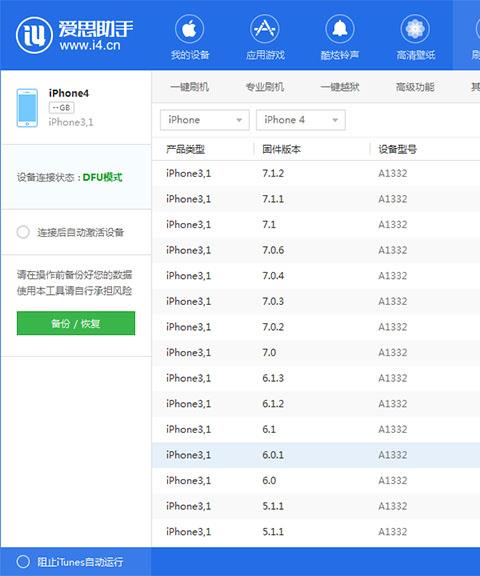Open the 我的设备 Apple icon
This screenshot has height=576, width=480.
(x=190, y=29)
